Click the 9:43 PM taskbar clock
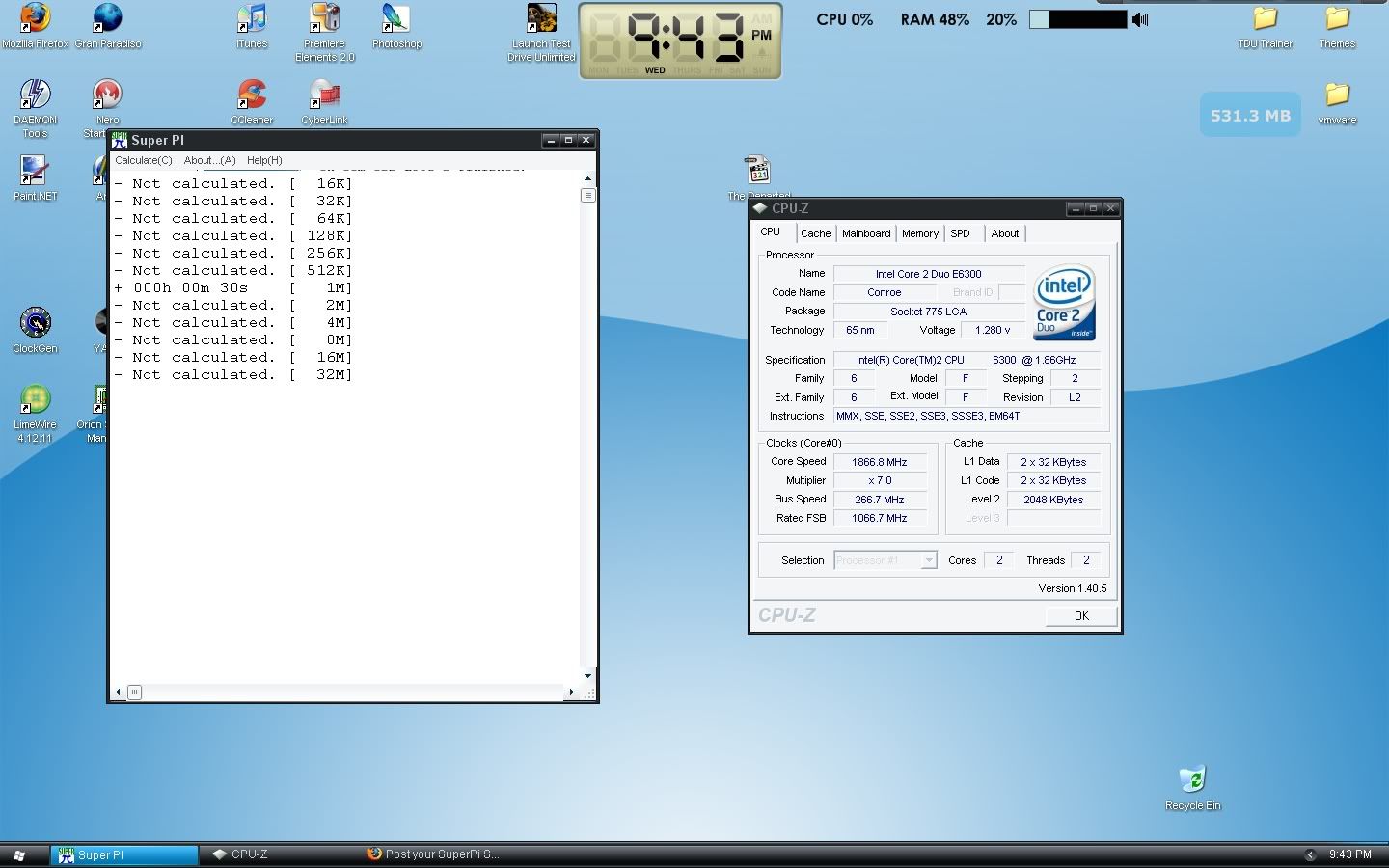1389x868 pixels. point(1349,854)
